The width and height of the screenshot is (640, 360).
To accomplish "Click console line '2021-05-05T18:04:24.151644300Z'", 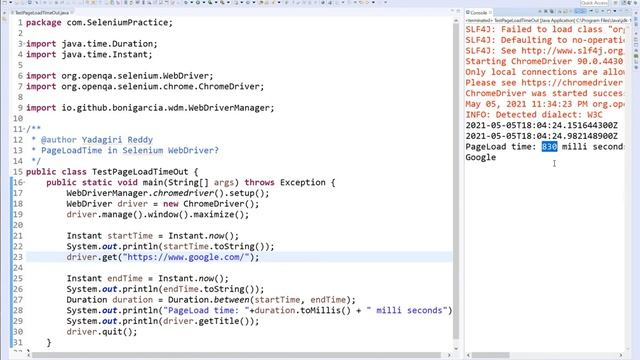I will pyautogui.click(x=542, y=125).
